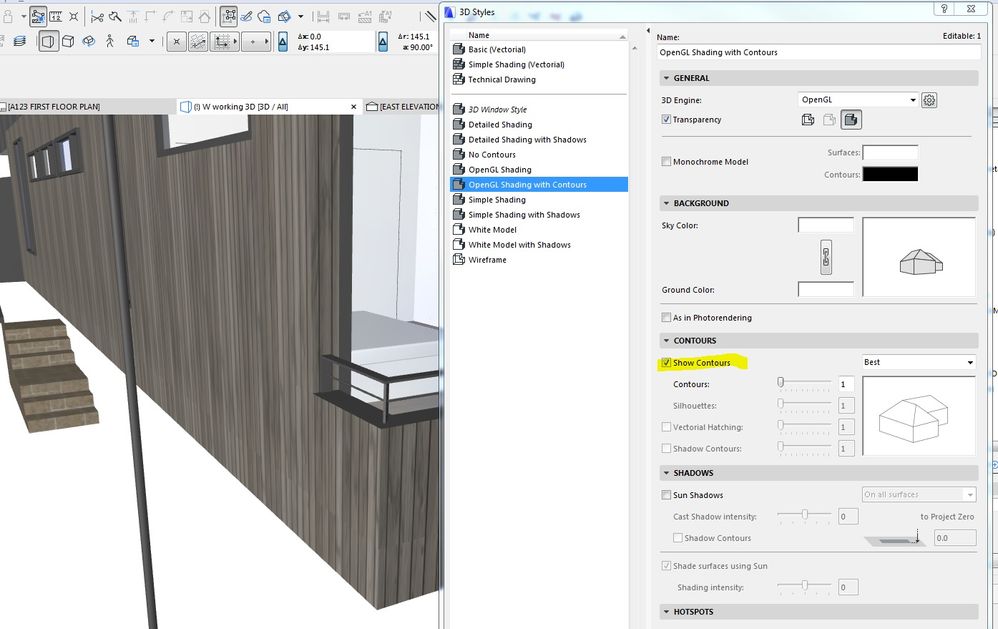Disable the Show Contours checkbox
Image resolution: width=998 pixels, height=629 pixels.
coord(667,363)
